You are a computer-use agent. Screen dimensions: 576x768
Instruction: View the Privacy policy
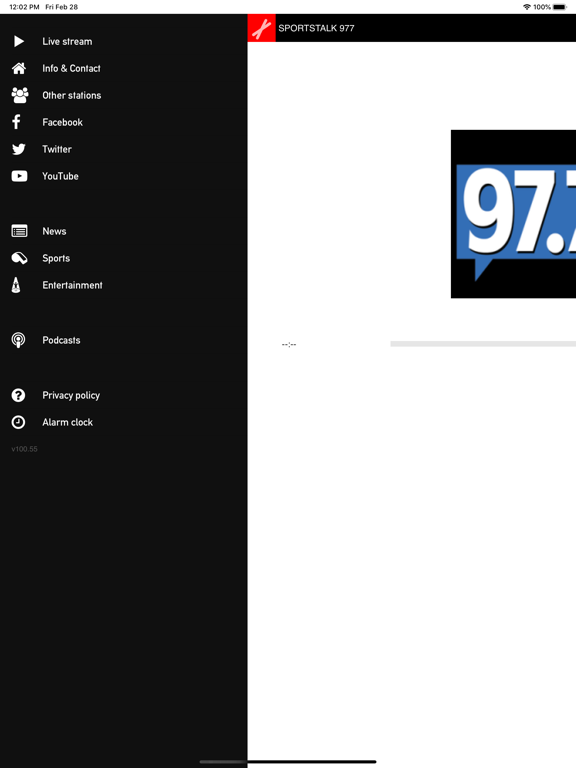(x=71, y=395)
